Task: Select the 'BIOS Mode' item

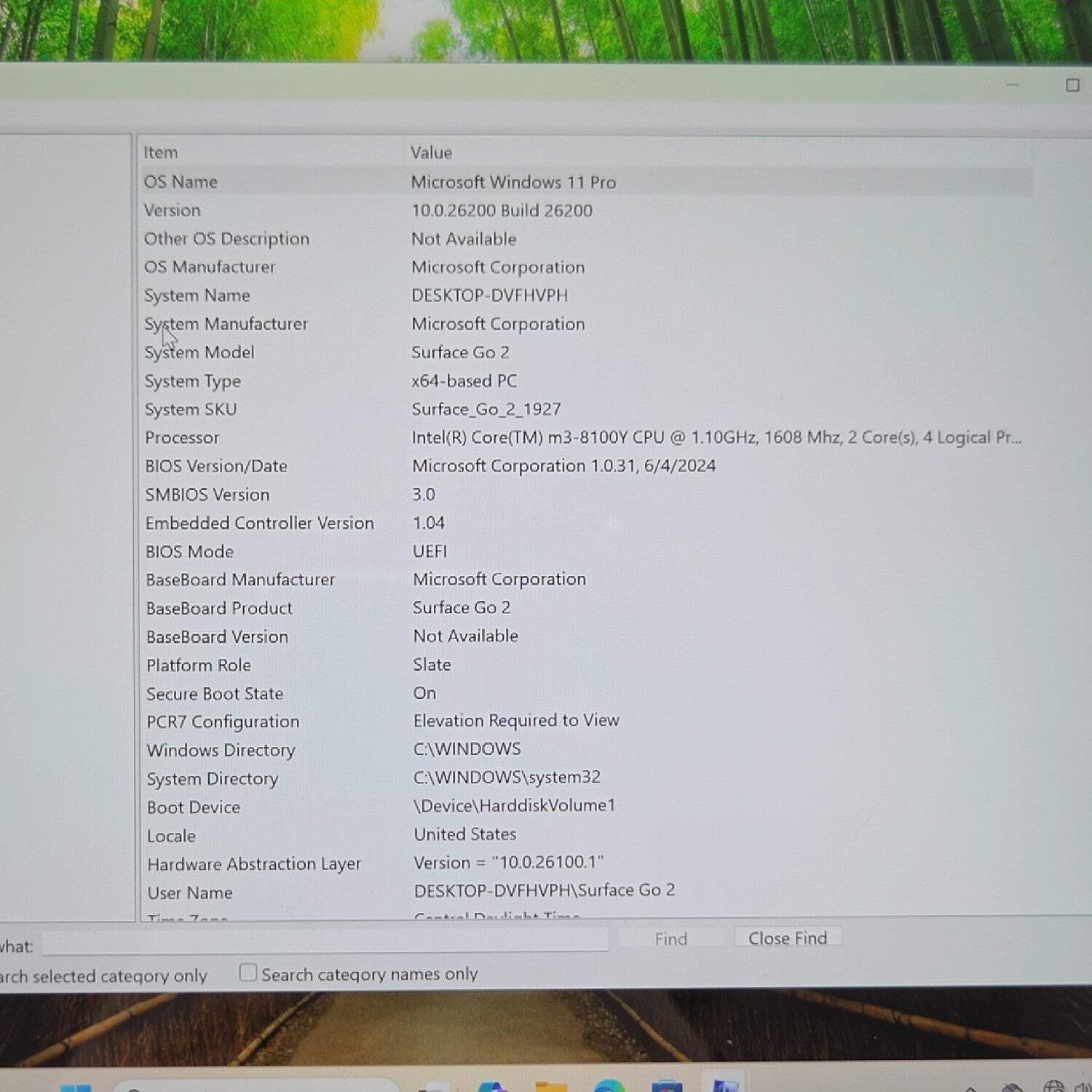Action: coord(189,552)
